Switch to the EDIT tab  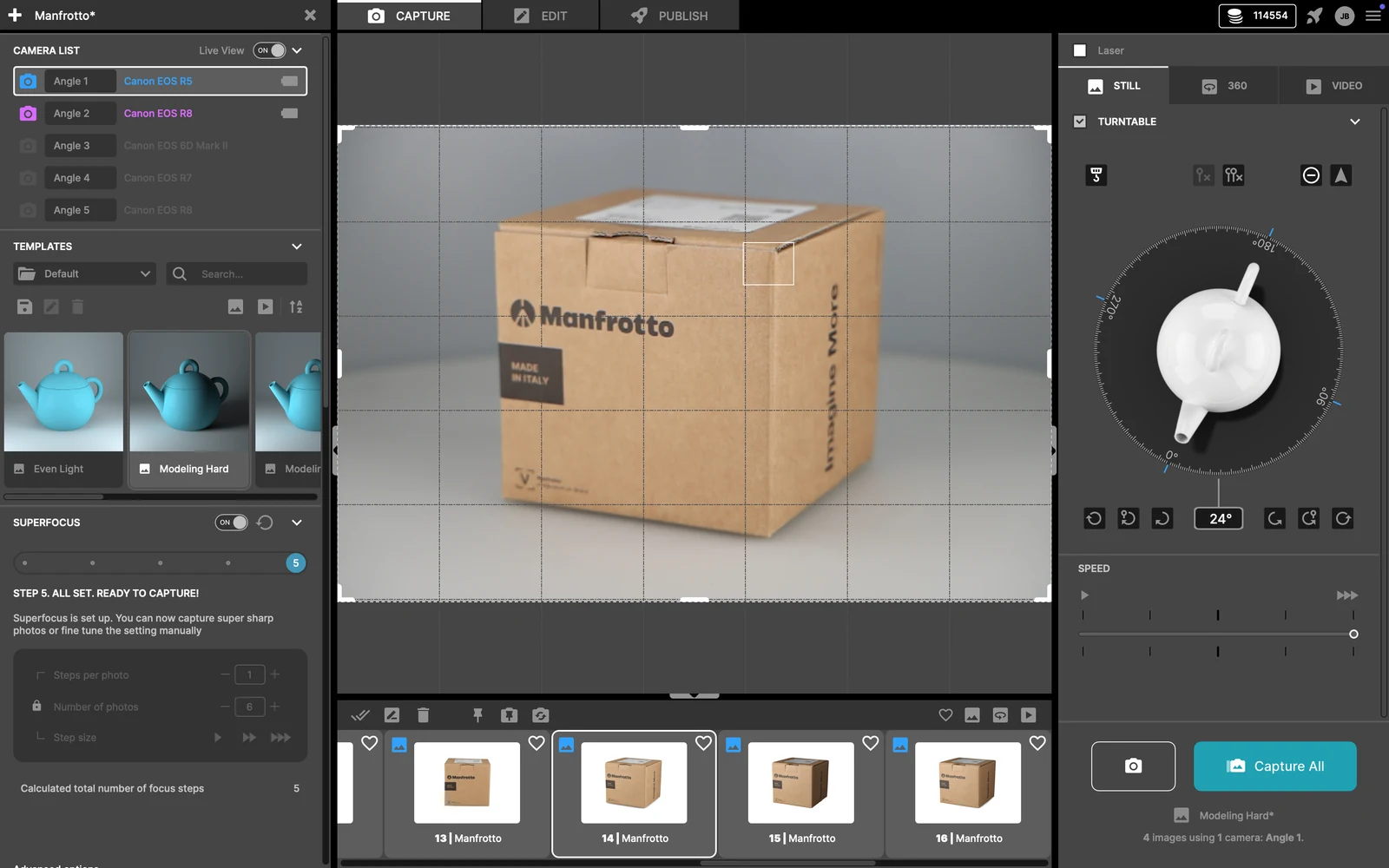540,16
